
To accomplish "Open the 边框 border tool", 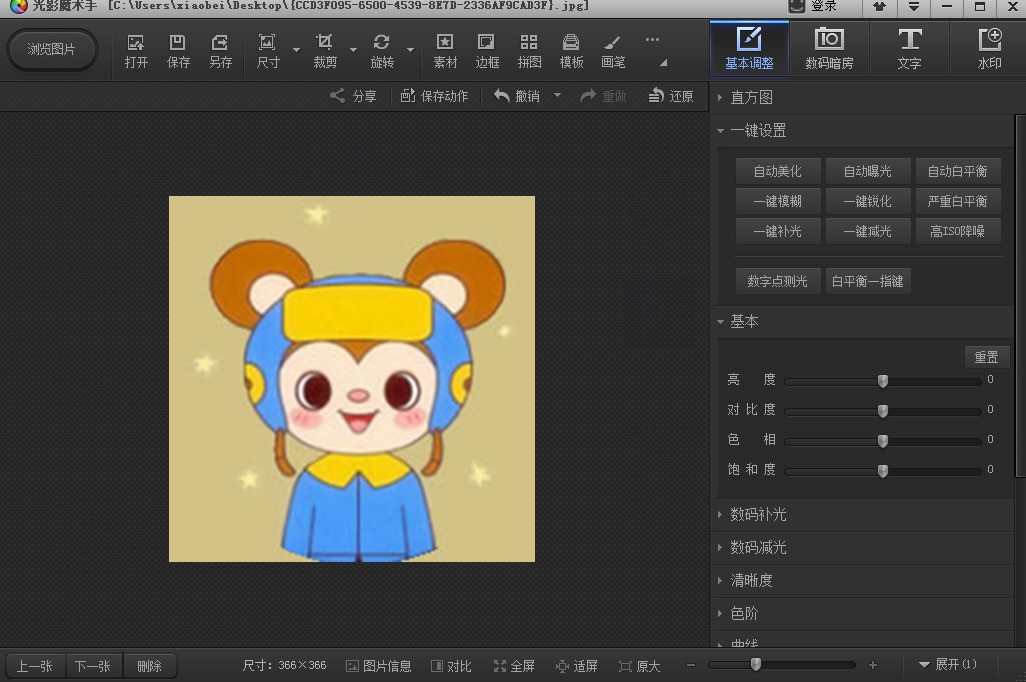I will (x=486, y=50).
